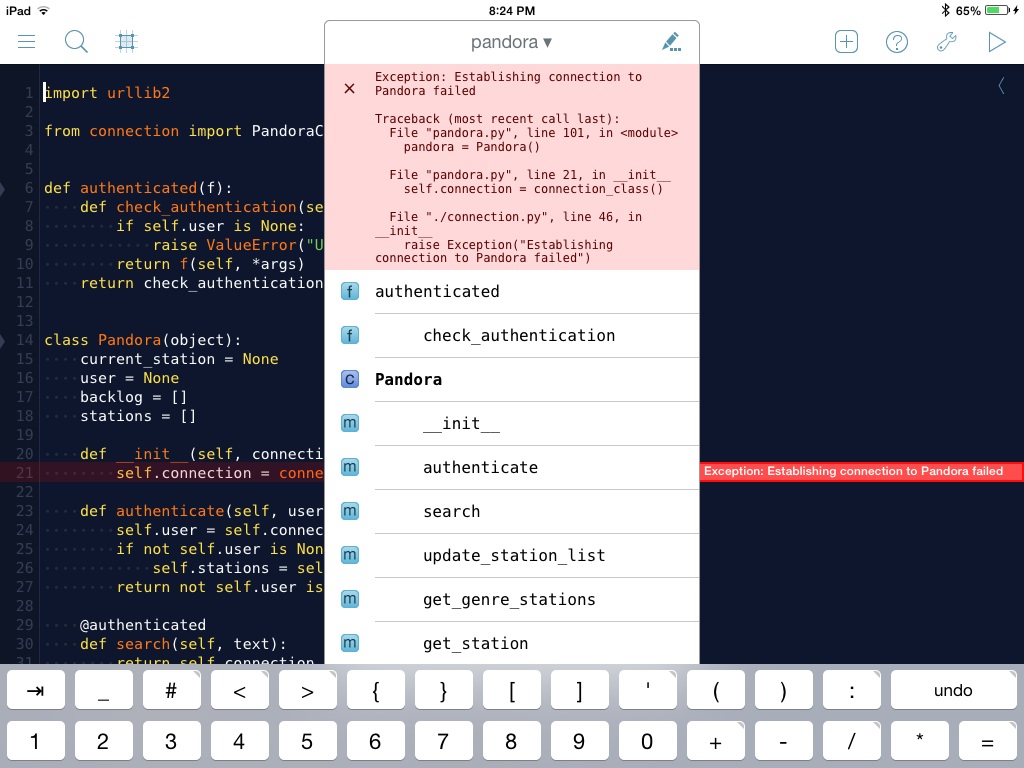Place cursor on line 1 import urllib2

click(x=107, y=93)
